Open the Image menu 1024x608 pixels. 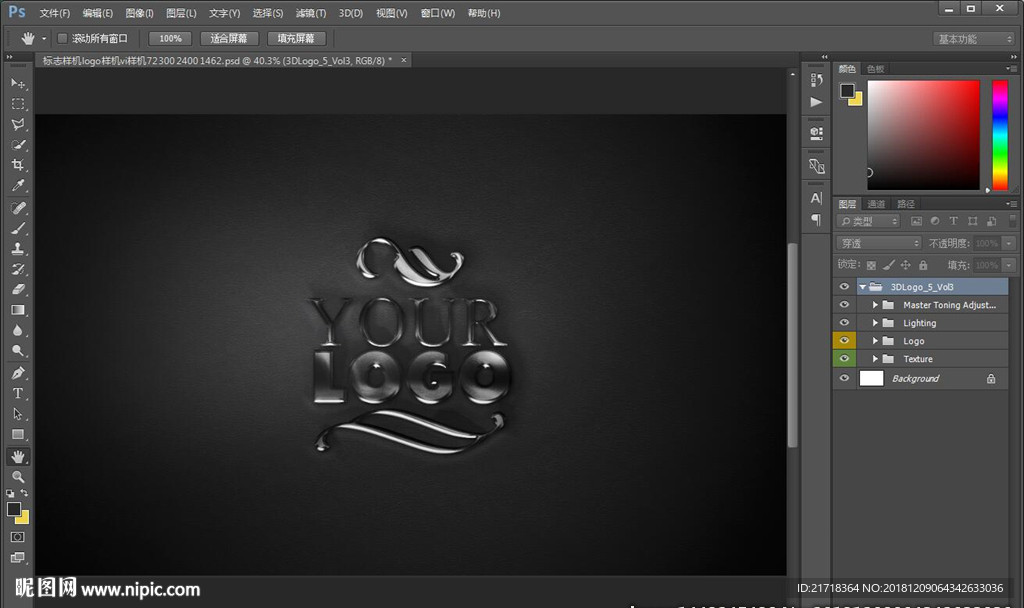139,13
